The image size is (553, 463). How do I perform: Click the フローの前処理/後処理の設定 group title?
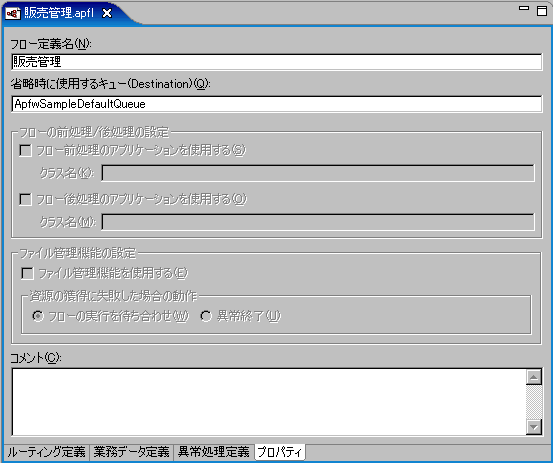point(95,133)
